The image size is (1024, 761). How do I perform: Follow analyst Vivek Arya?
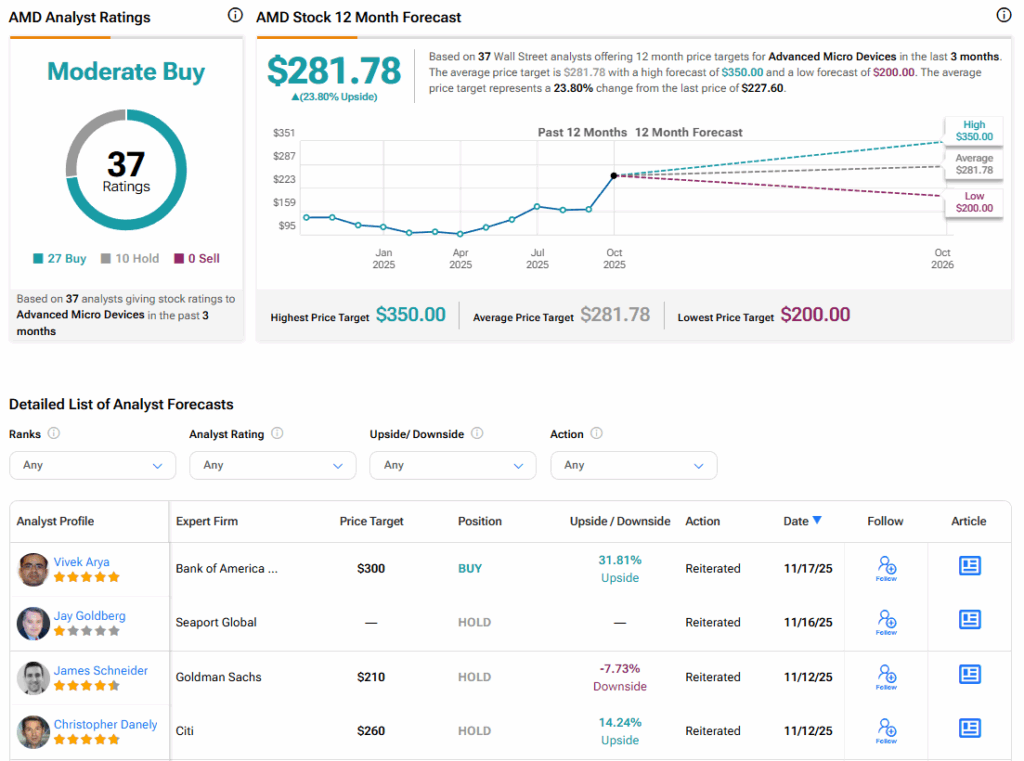(x=886, y=568)
